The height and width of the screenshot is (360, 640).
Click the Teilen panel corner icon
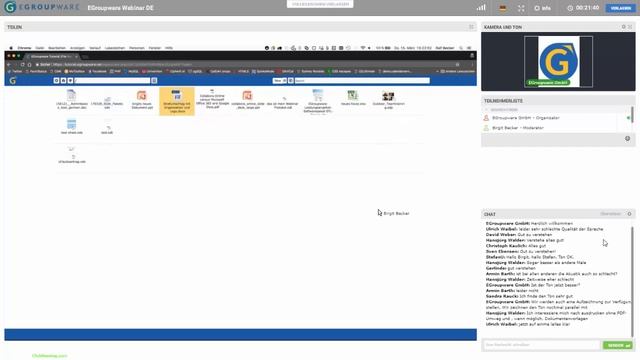(471, 27)
